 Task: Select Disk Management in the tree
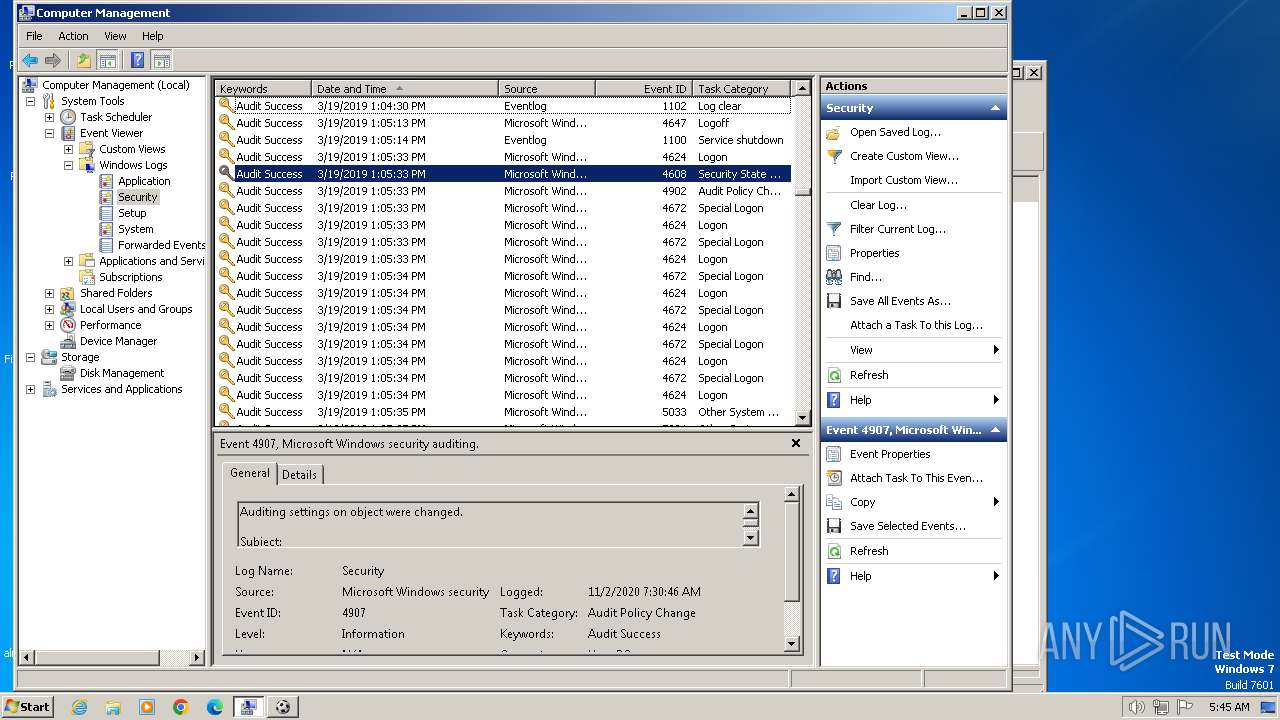point(122,373)
